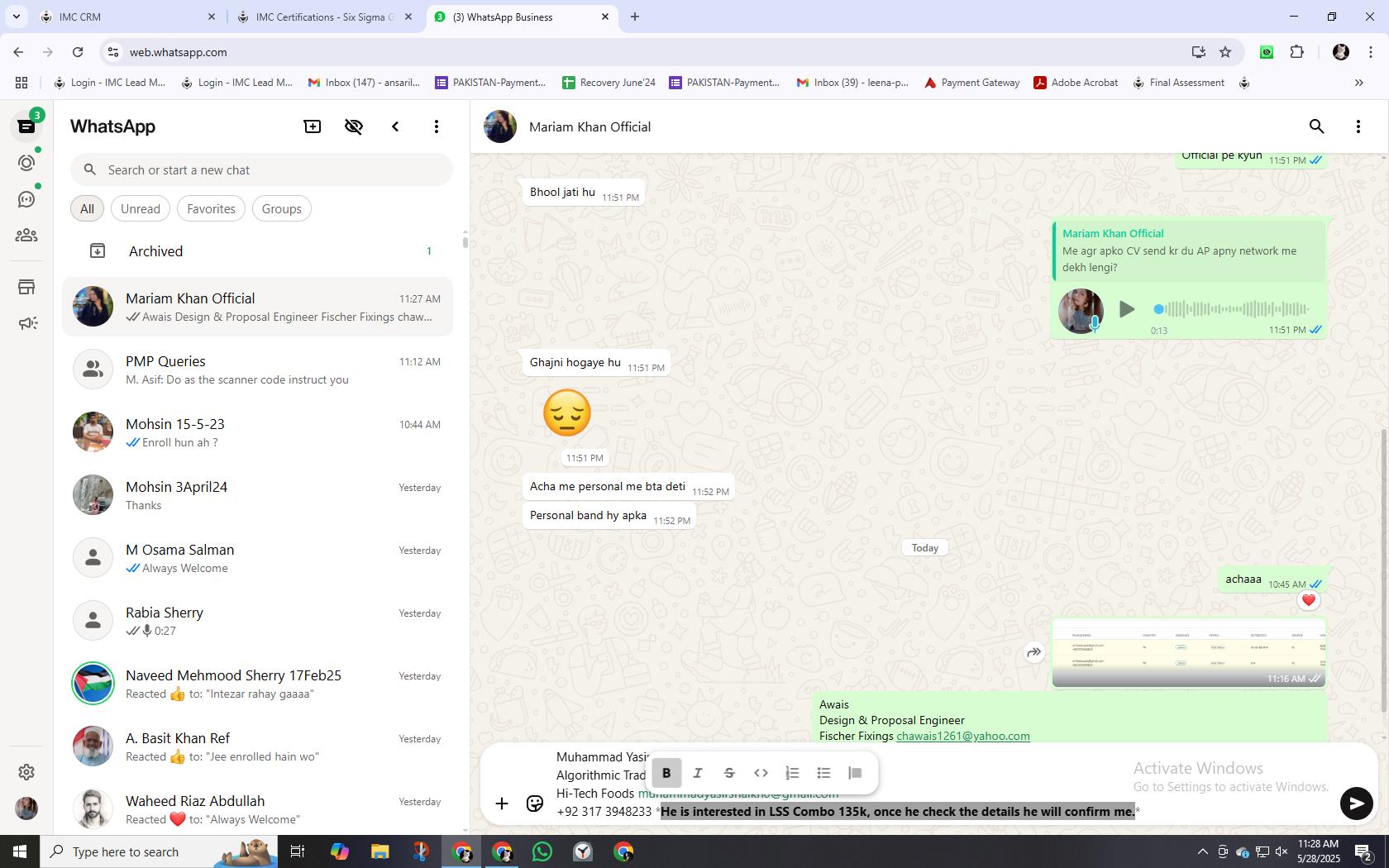
Task: Apply inline code formatting
Action: 761,773
